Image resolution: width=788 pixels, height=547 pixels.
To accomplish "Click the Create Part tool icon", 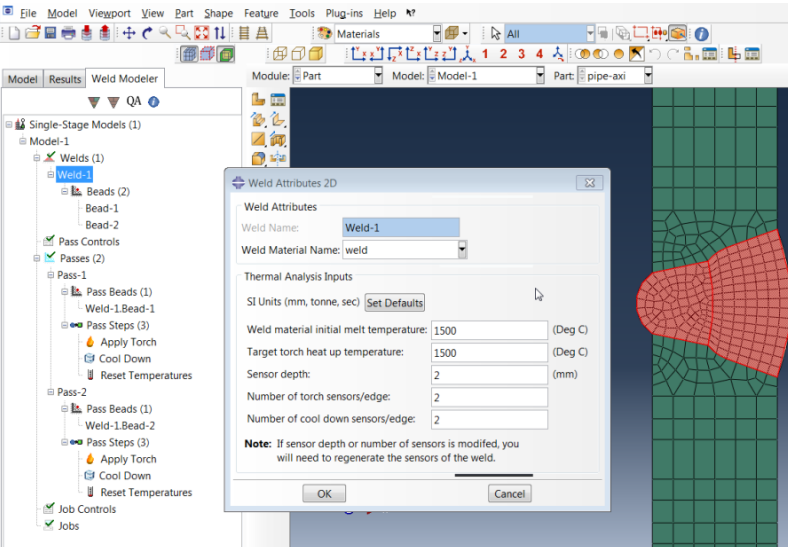I will point(258,100).
